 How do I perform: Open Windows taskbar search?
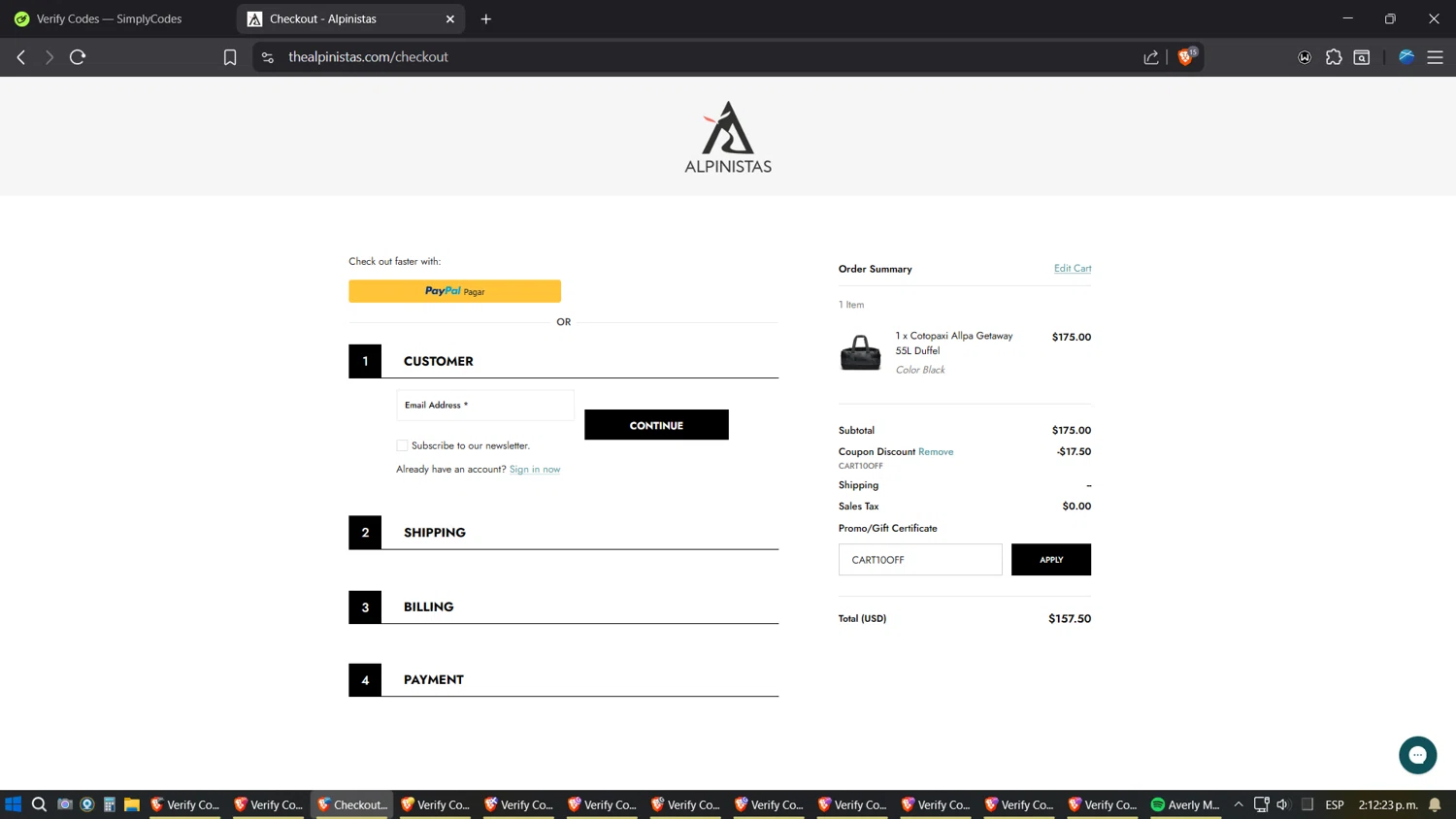(x=39, y=804)
